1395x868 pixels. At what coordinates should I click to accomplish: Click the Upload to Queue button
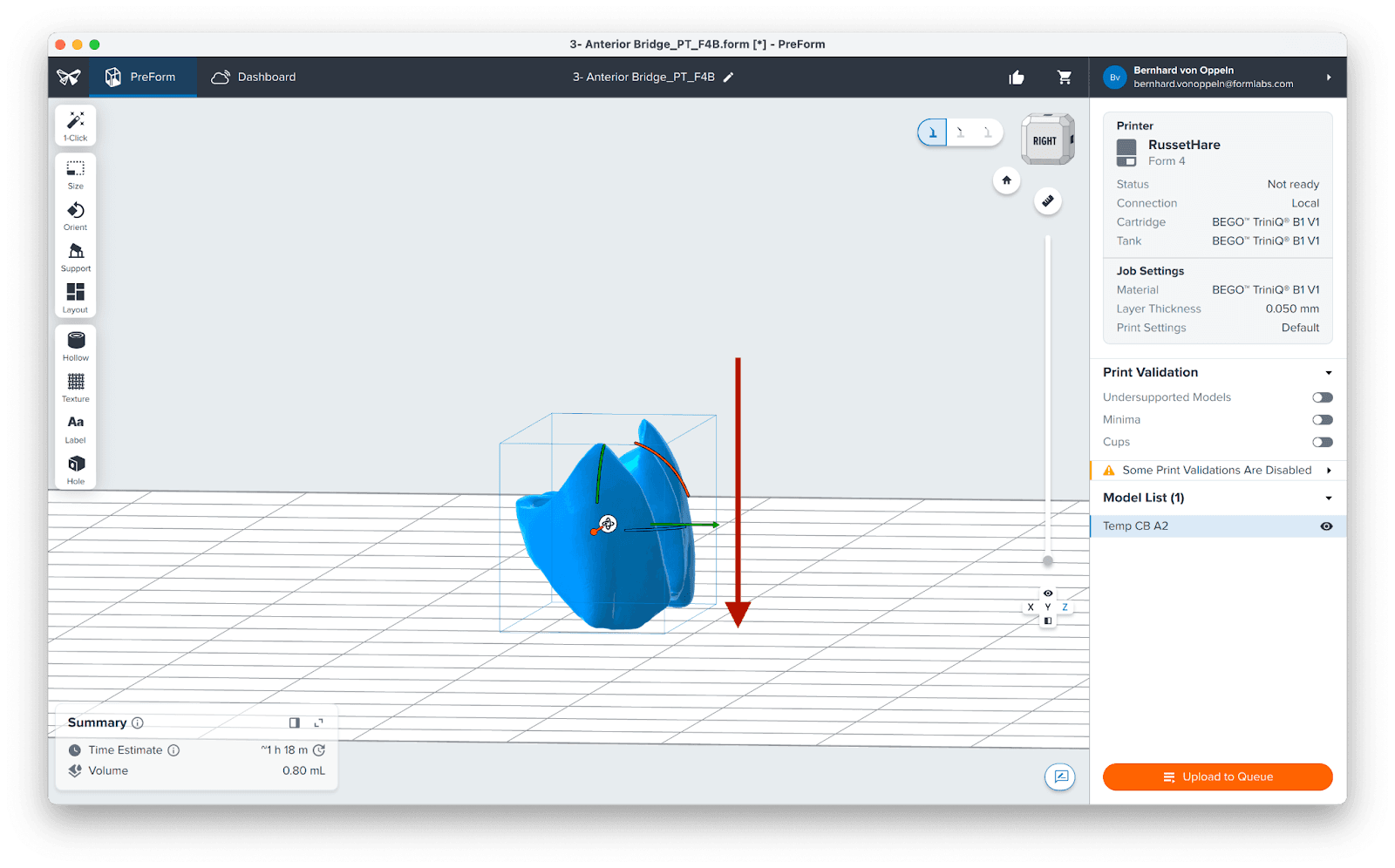pos(1217,777)
